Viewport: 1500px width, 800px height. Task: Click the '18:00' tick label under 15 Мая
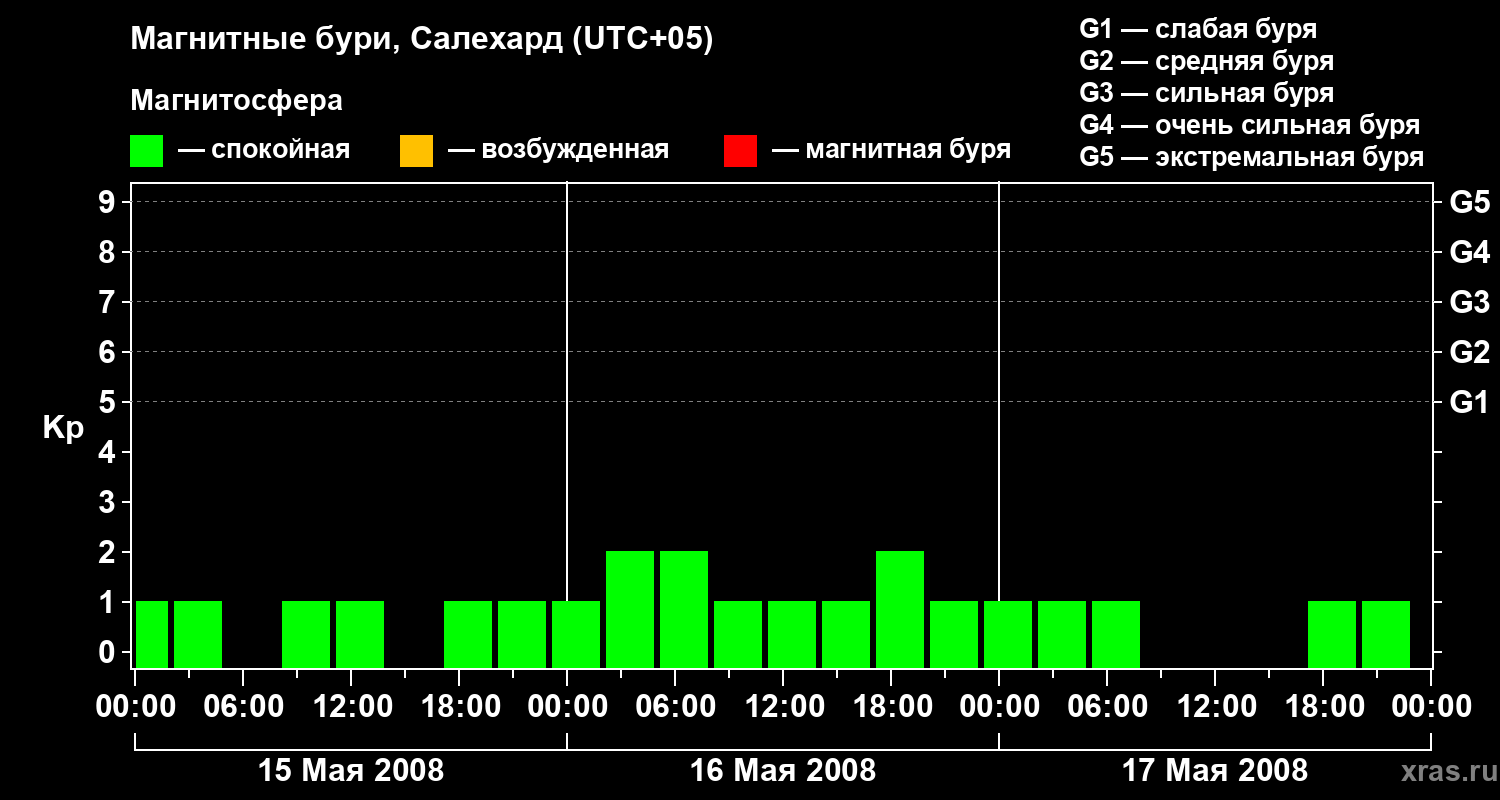pyautogui.click(x=460, y=707)
